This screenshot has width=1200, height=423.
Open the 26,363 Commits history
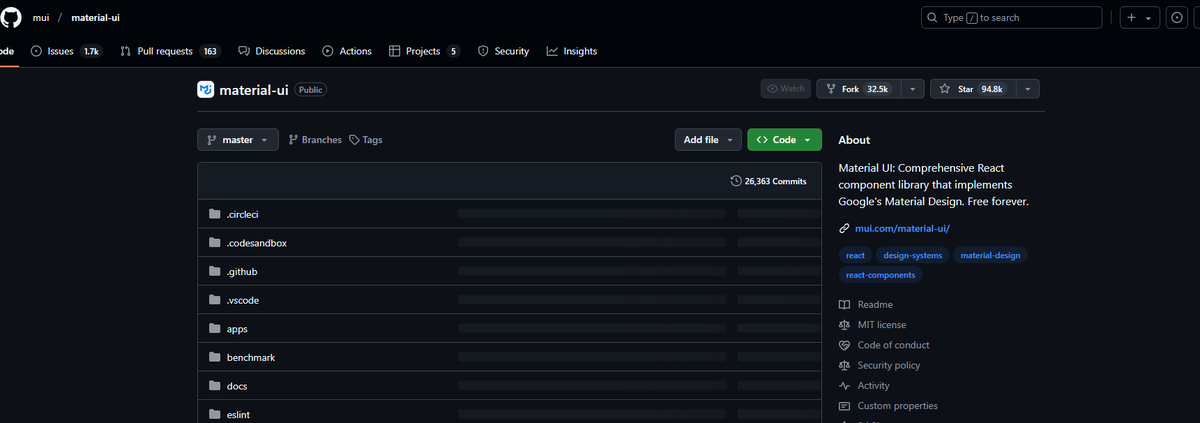pyautogui.click(x=769, y=181)
